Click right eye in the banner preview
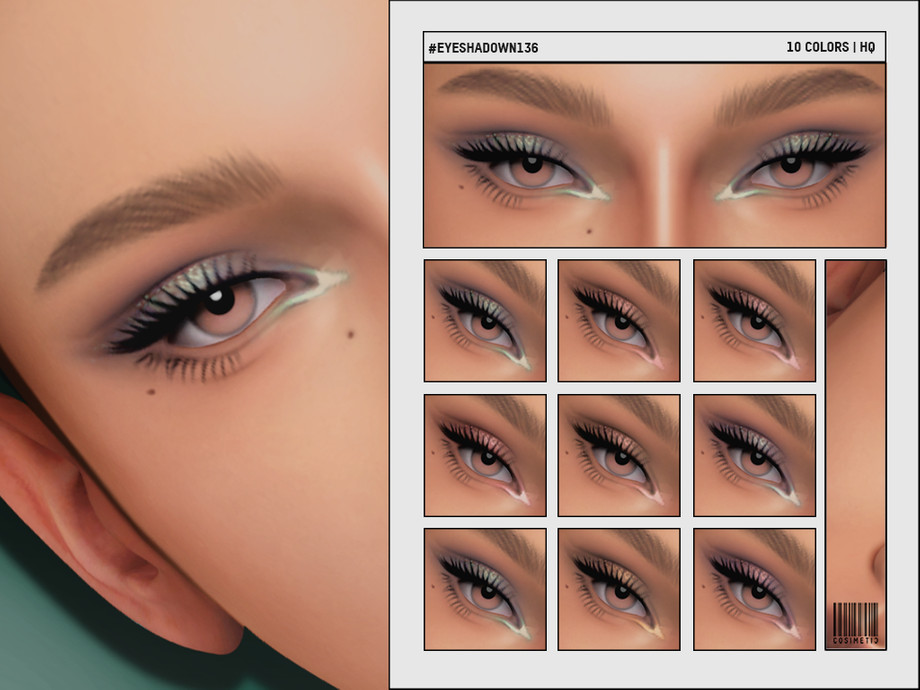 tap(790, 167)
